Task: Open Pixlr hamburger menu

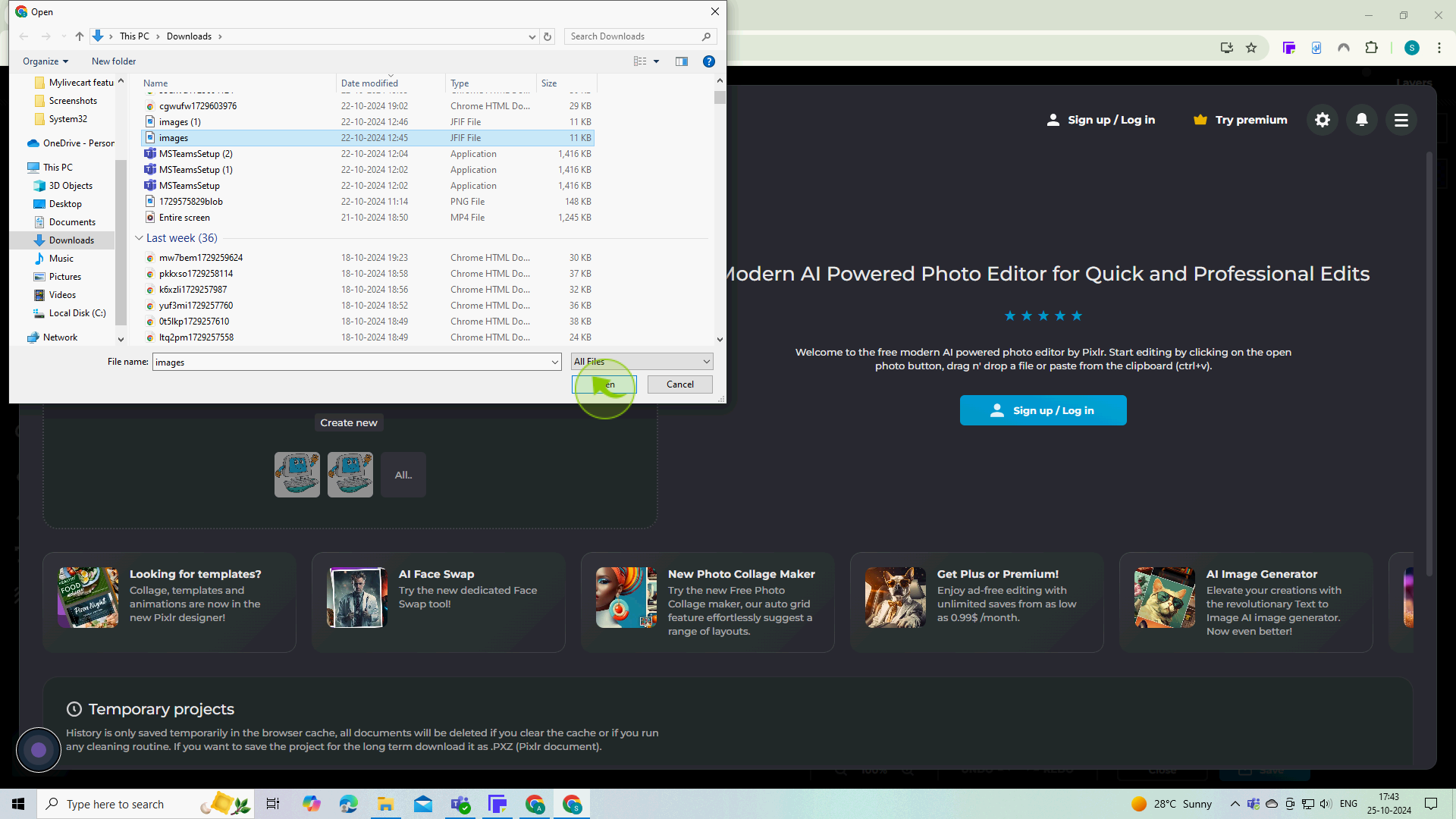Action: pos(1401,120)
